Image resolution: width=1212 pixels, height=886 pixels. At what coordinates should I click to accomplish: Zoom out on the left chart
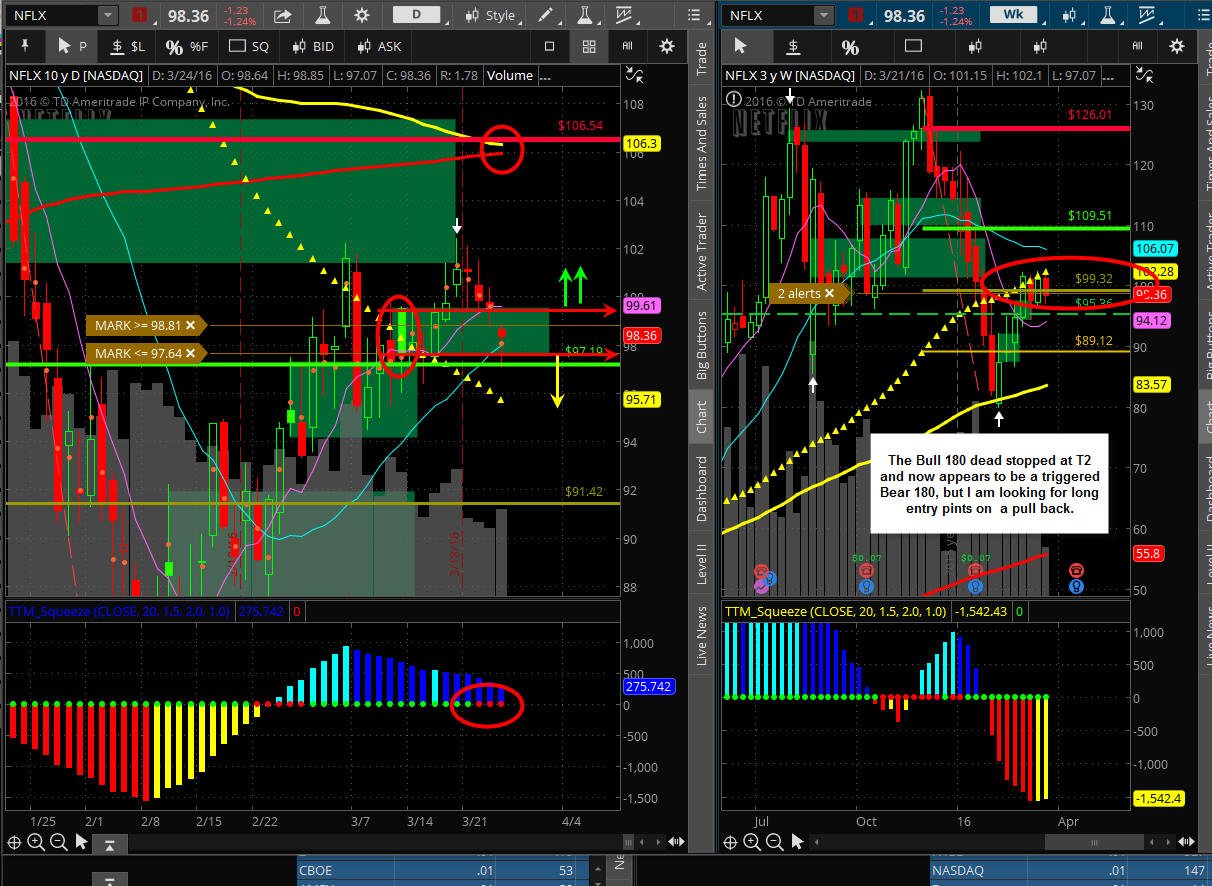58,842
